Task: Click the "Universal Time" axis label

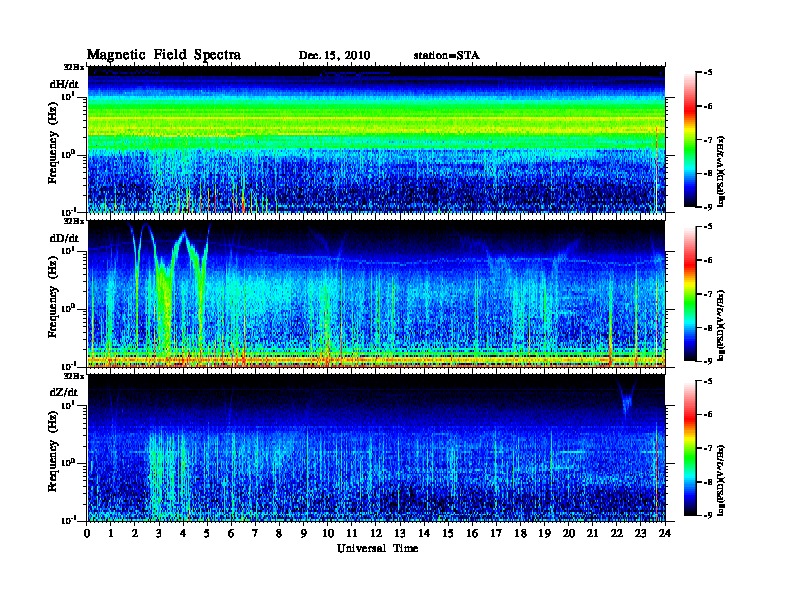Action: tap(377, 548)
